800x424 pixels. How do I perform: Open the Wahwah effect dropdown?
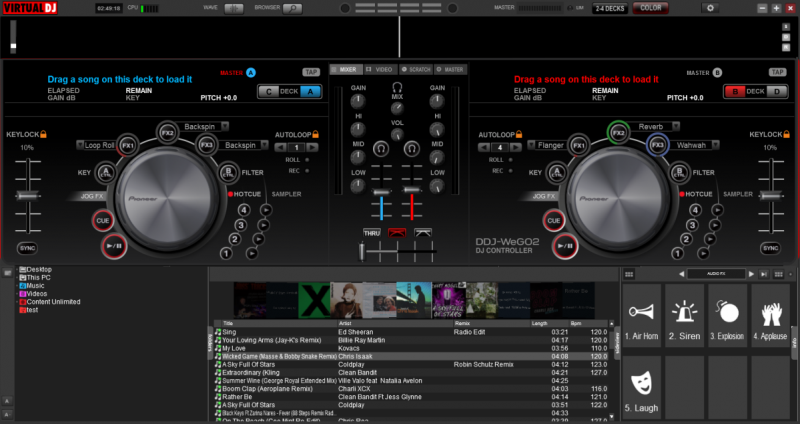715,145
